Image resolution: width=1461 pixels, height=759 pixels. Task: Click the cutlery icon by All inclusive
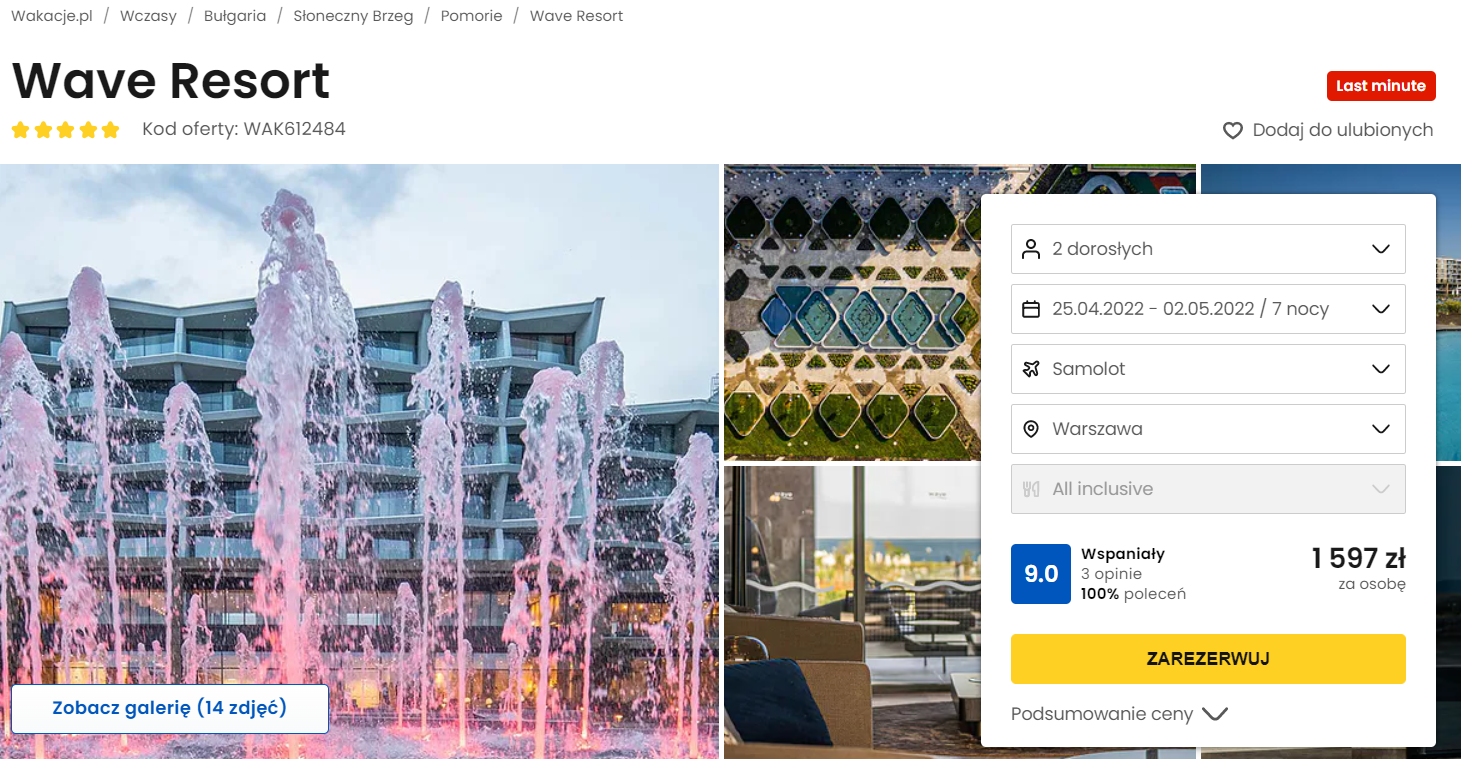pos(1031,489)
